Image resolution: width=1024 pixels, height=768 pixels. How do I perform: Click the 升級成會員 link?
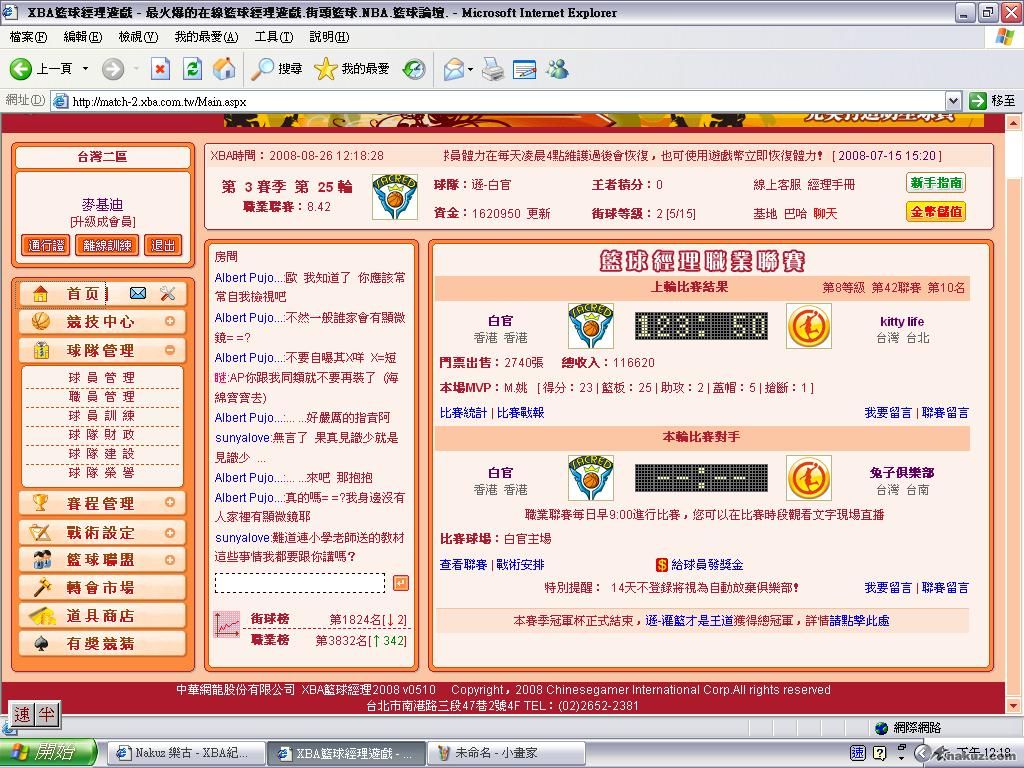103,222
